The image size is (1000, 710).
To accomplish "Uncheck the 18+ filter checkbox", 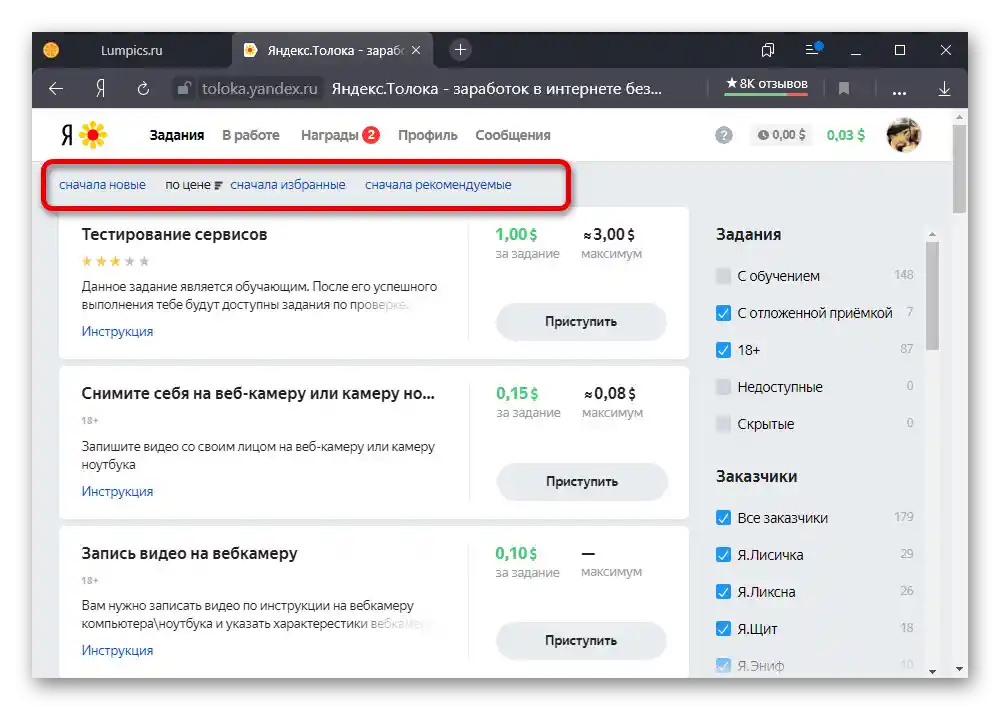I will click(x=723, y=350).
